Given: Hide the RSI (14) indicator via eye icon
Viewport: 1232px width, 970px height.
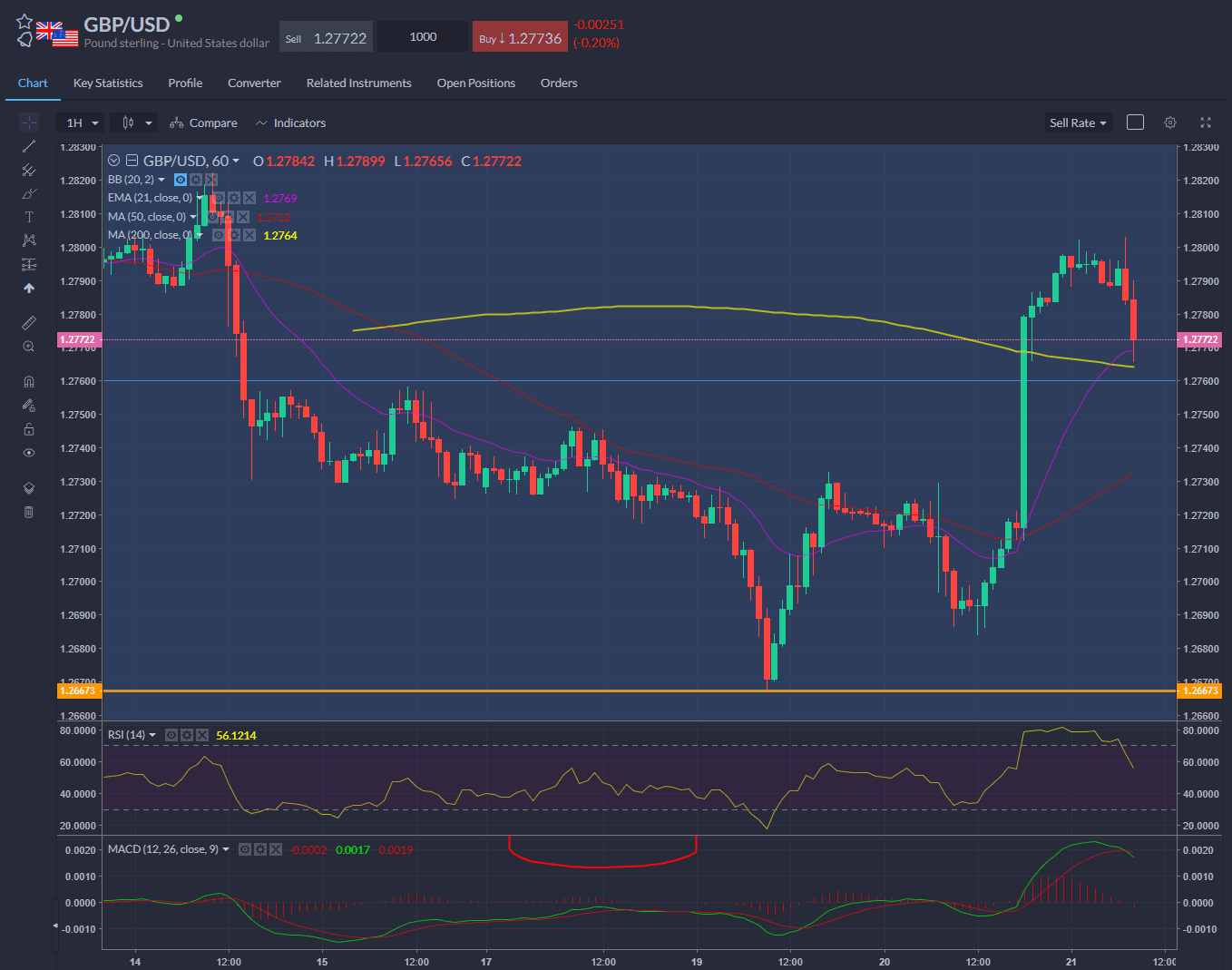Looking at the screenshot, I should [x=171, y=735].
